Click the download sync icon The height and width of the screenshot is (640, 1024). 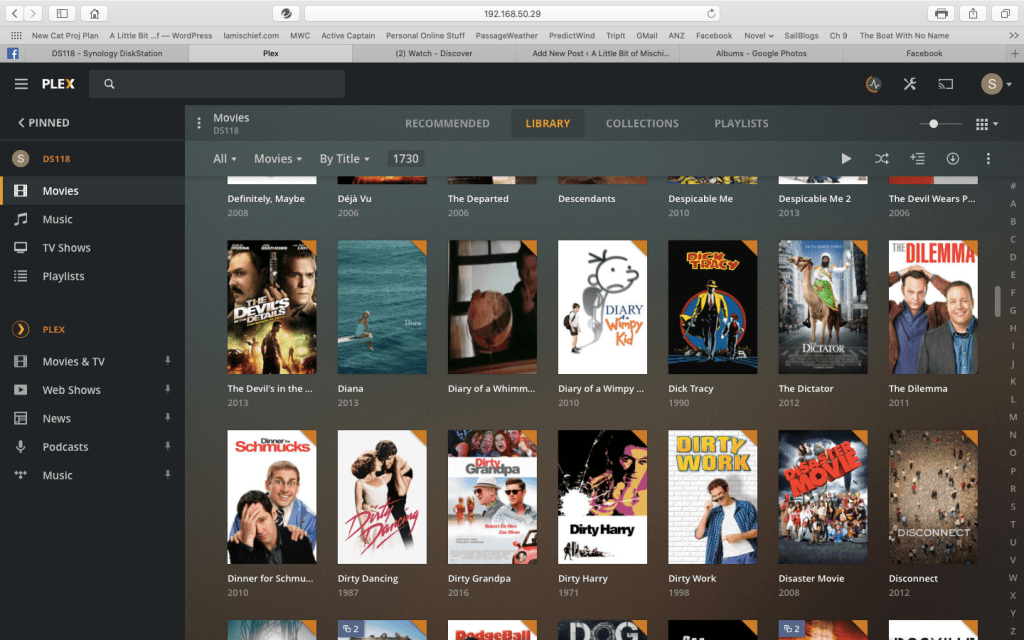pyautogui.click(x=953, y=158)
